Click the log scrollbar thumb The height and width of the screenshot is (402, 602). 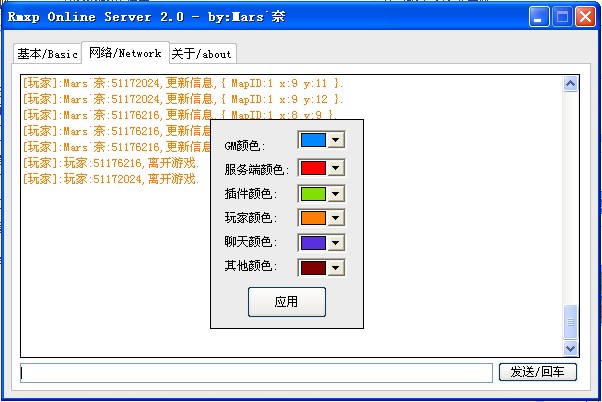tap(571, 322)
